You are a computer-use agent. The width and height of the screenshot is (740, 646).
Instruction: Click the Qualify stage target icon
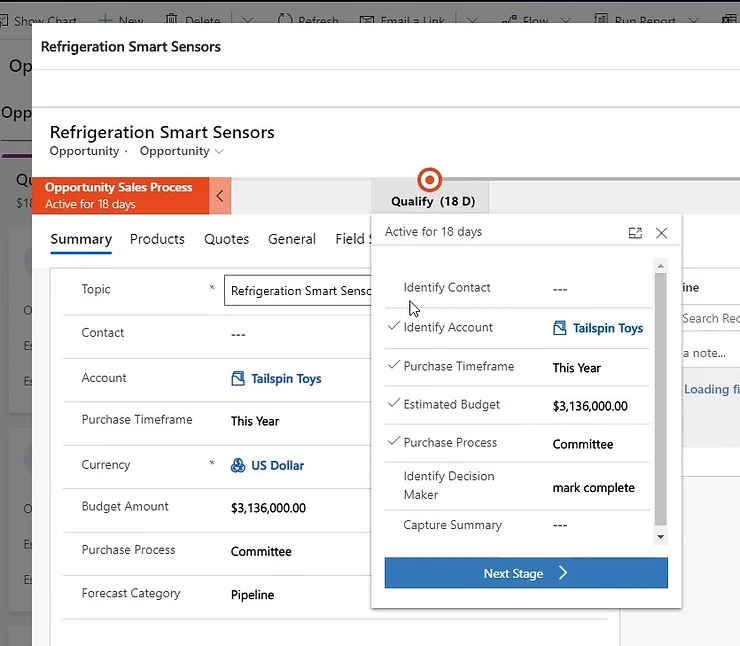429,180
